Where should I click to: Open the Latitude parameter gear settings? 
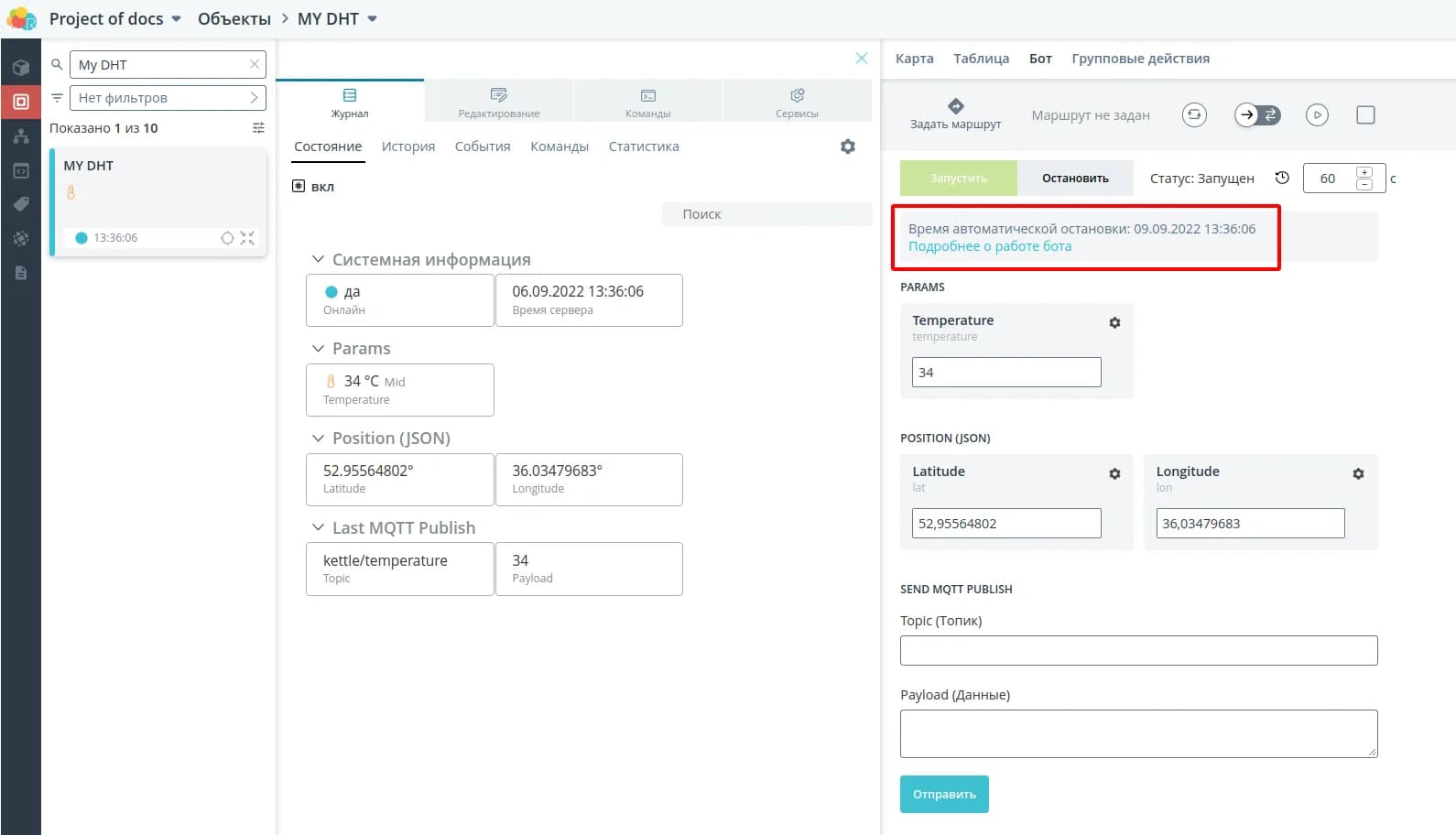click(x=1114, y=474)
